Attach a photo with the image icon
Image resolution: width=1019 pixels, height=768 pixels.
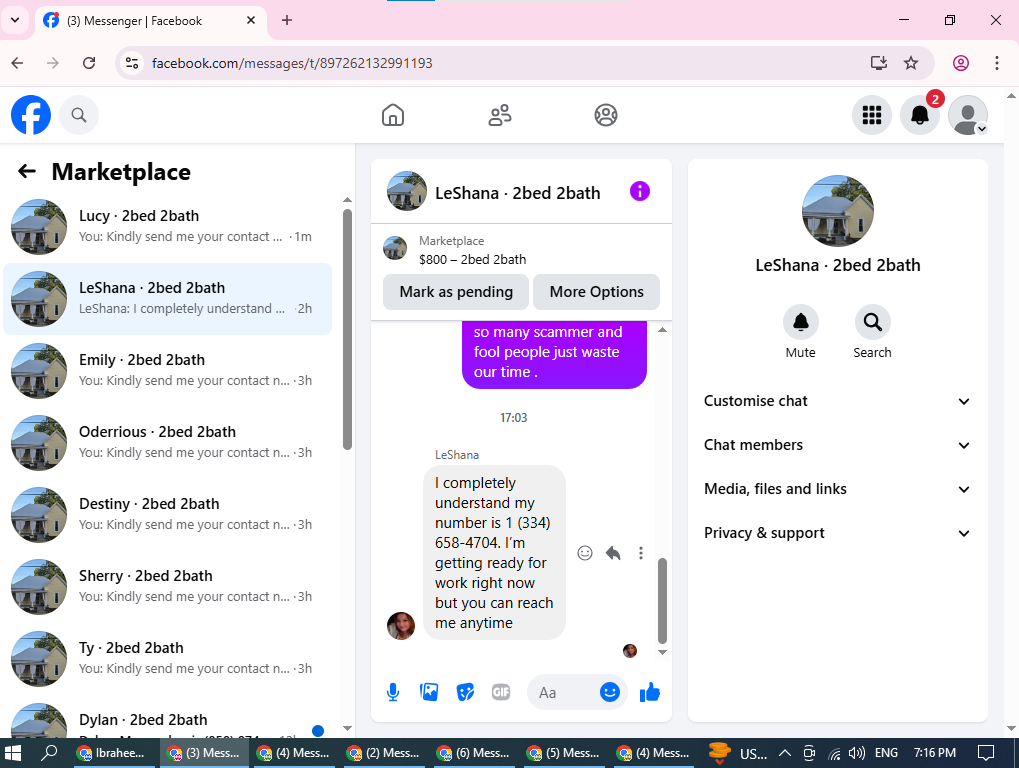[x=429, y=693]
